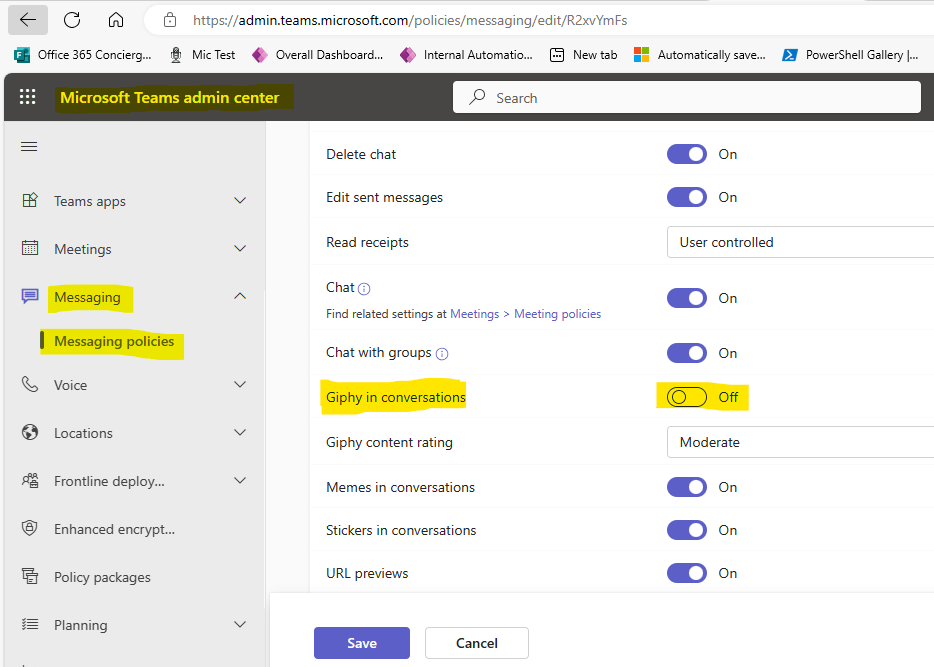Expand Locations chevron
934x667 pixels.
pyautogui.click(x=240, y=432)
